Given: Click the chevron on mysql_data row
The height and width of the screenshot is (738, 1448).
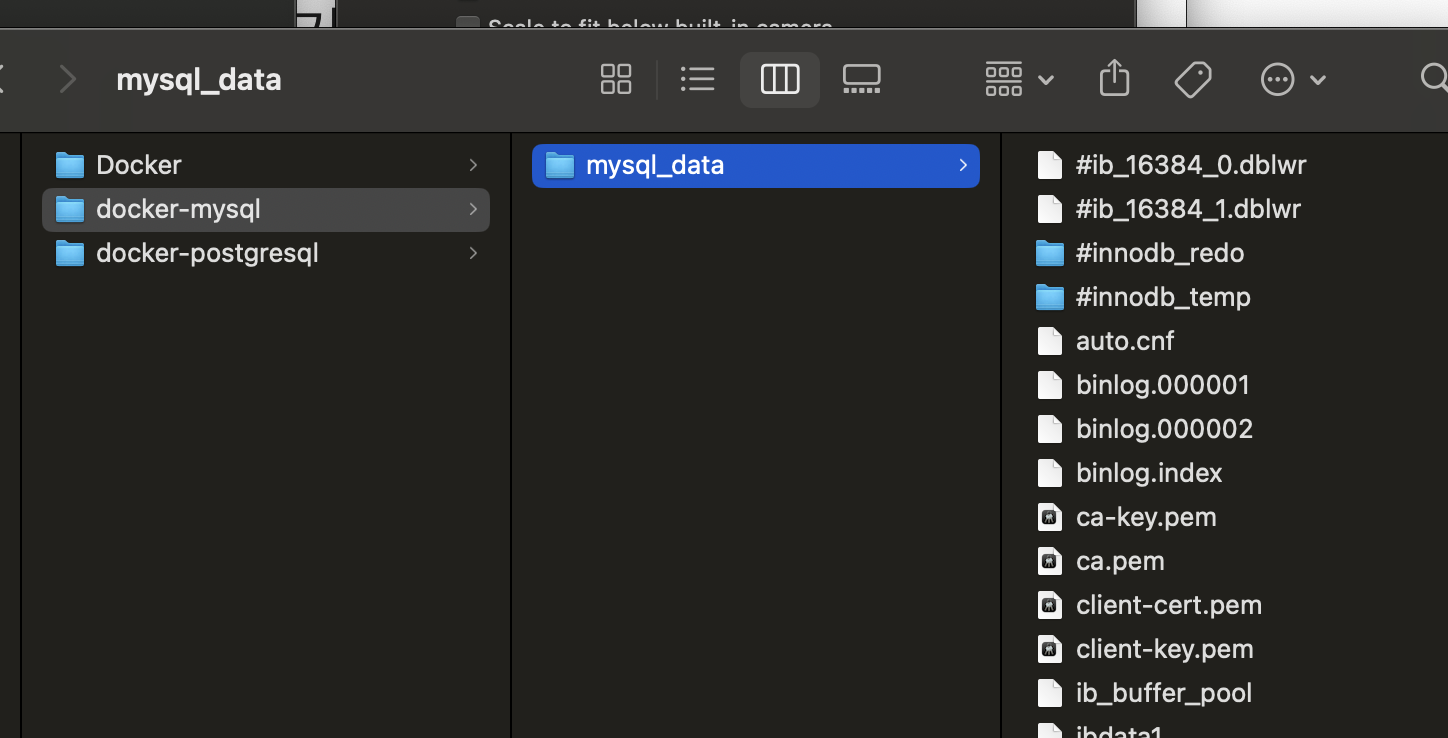Looking at the screenshot, I should pos(963,165).
